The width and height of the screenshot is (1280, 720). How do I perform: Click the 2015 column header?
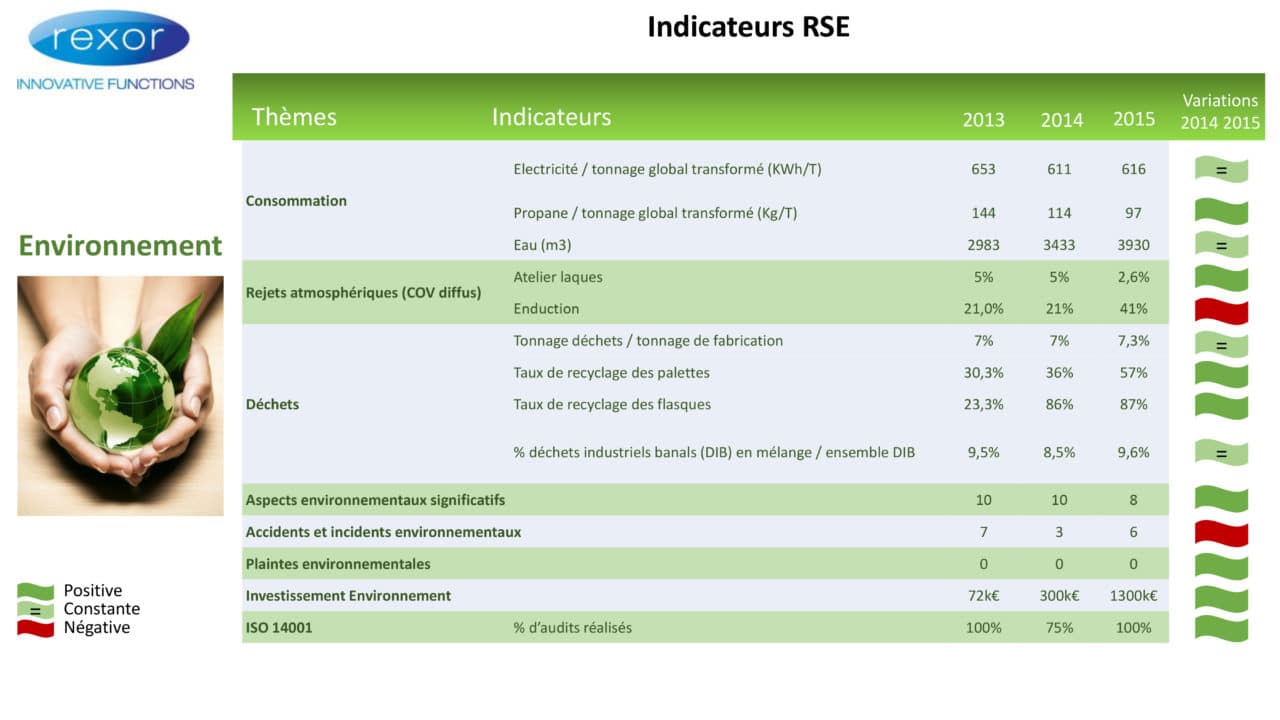pos(1134,119)
